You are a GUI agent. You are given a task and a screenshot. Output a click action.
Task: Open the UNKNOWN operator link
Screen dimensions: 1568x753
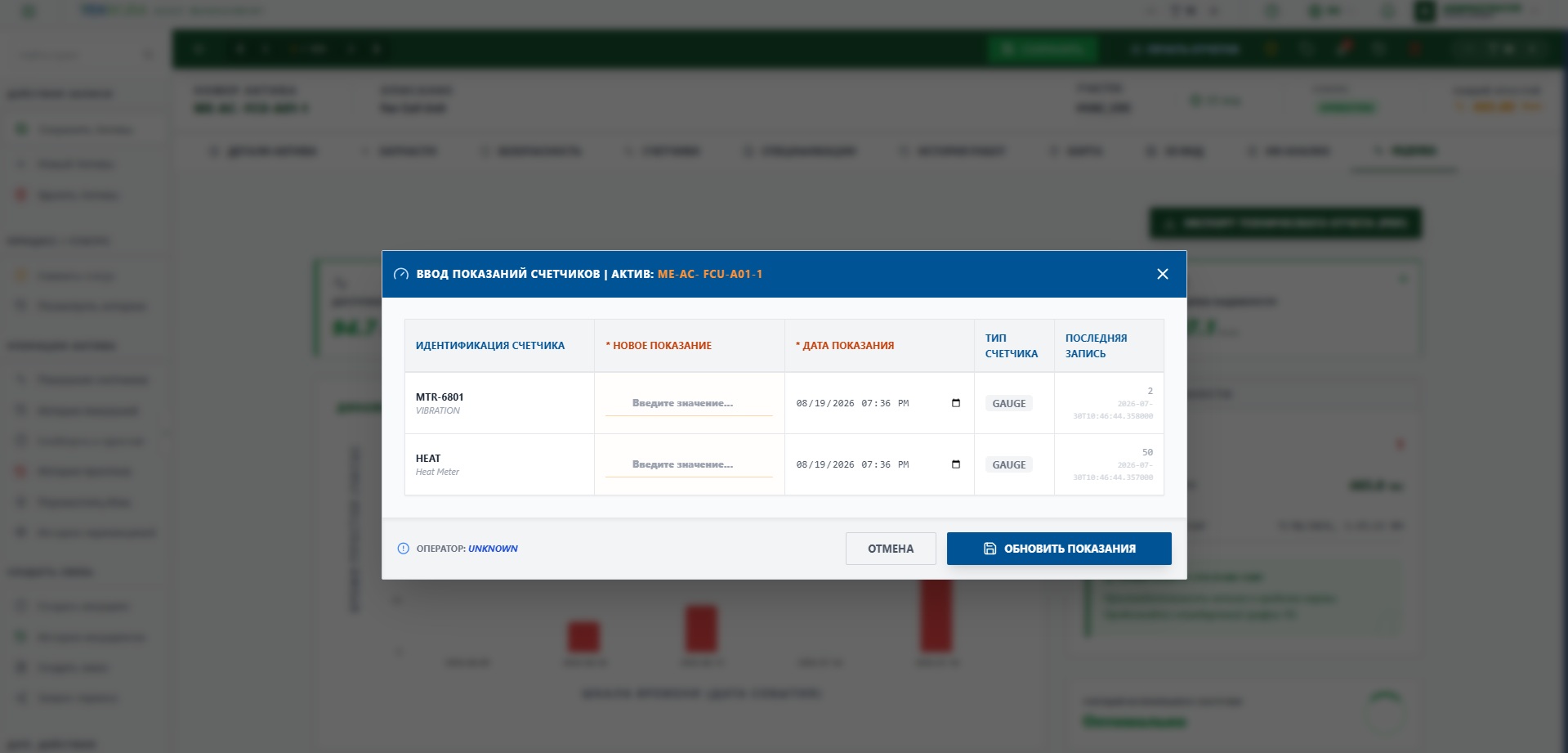click(x=493, y=549)
